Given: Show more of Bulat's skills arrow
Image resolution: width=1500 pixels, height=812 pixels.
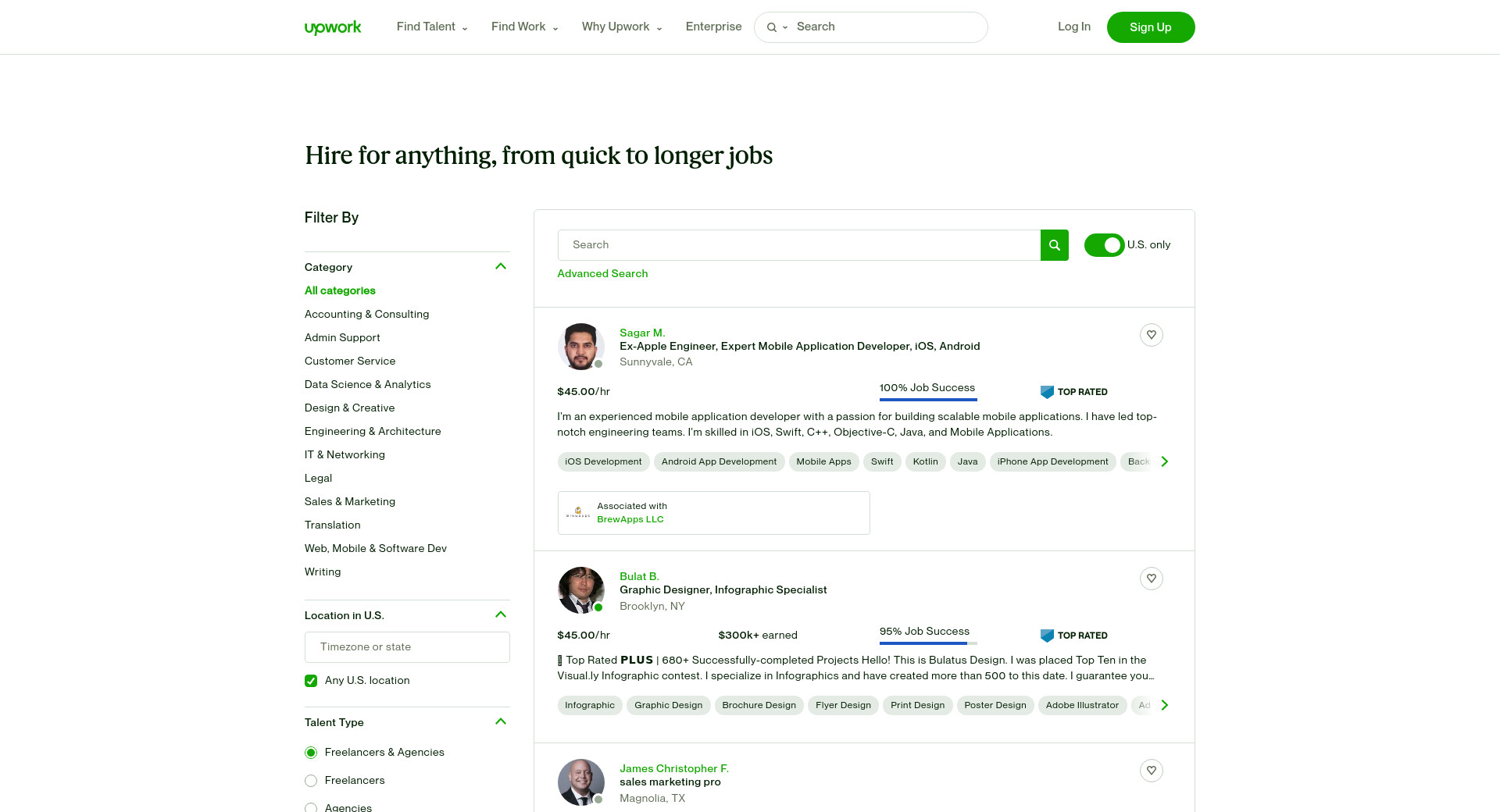Looking at the screenshot, I should [1164, 705].
